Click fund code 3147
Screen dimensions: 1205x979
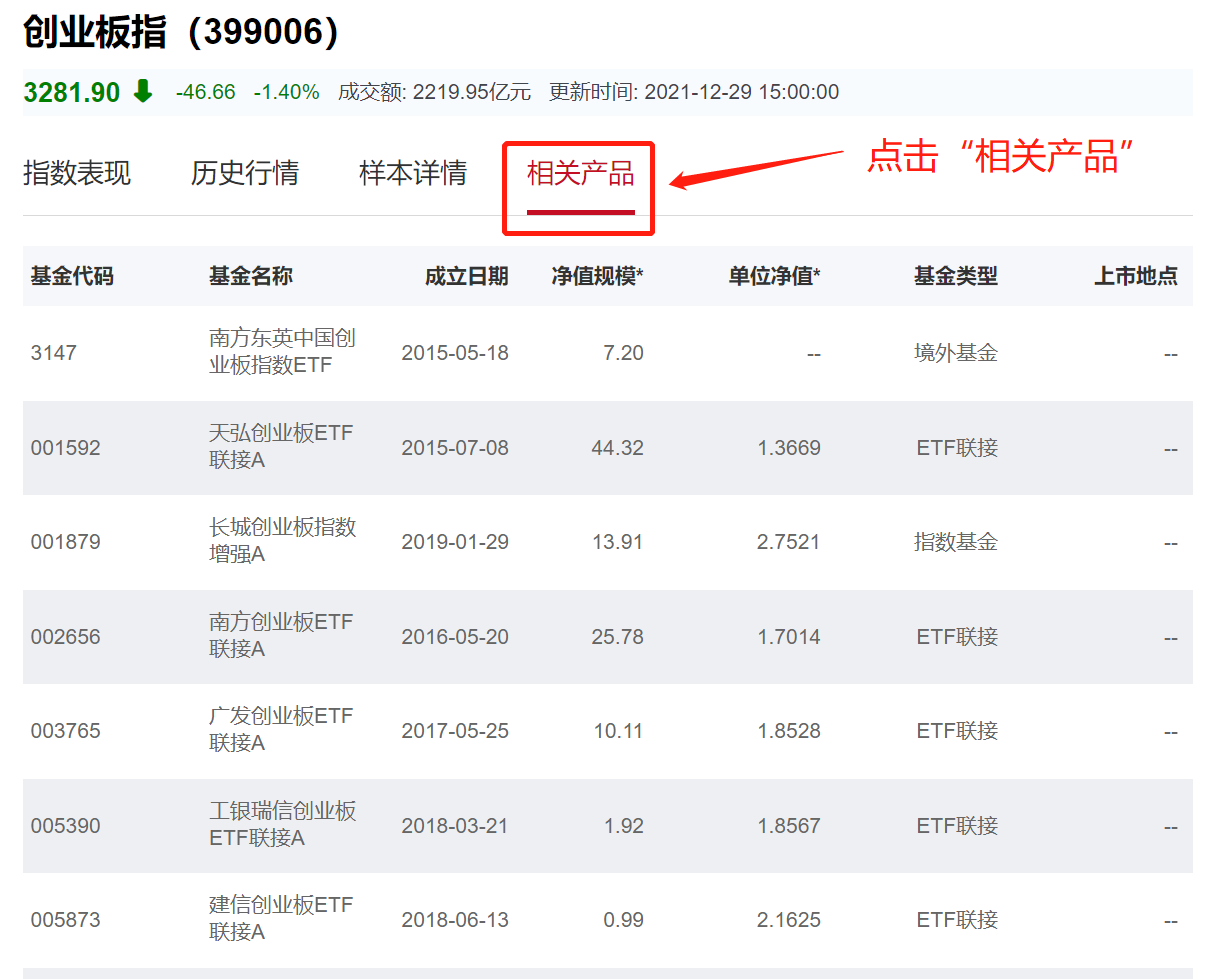pyautogui.click(x=54, y=353)
